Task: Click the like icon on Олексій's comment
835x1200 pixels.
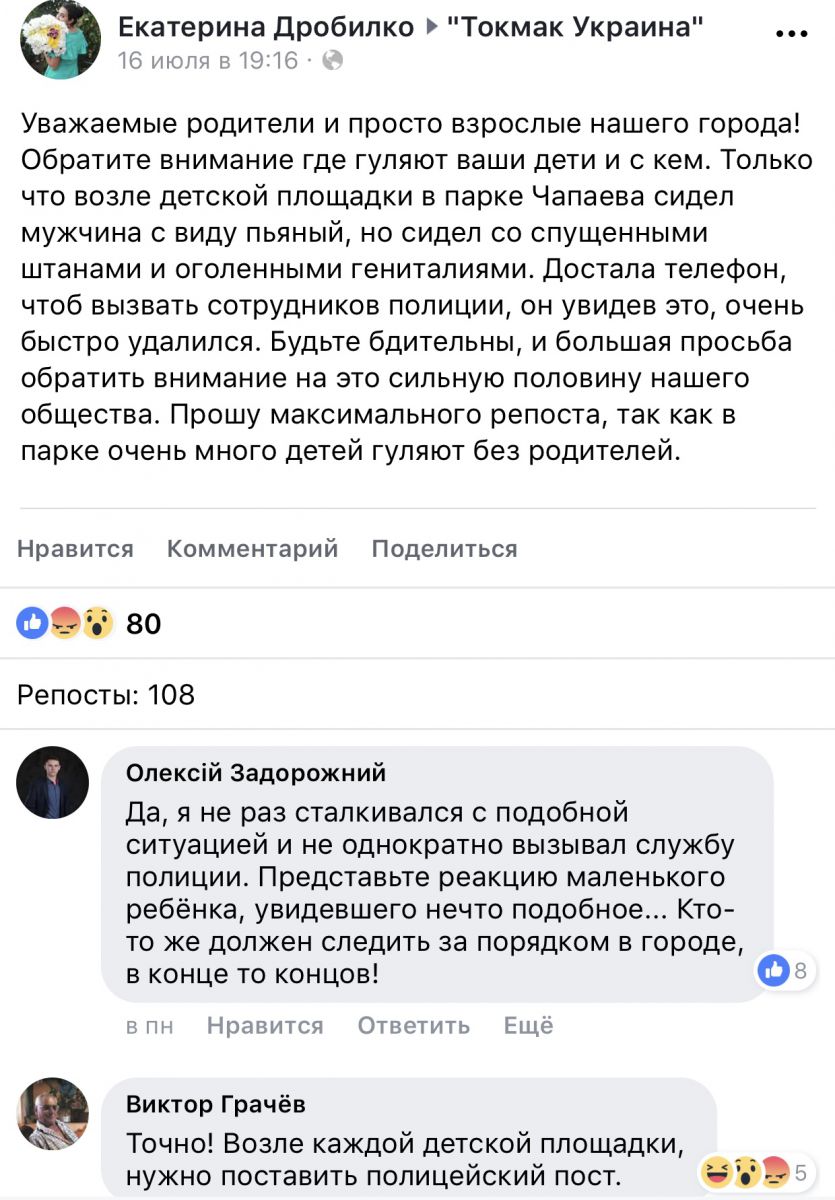Action: coord(773,969)
